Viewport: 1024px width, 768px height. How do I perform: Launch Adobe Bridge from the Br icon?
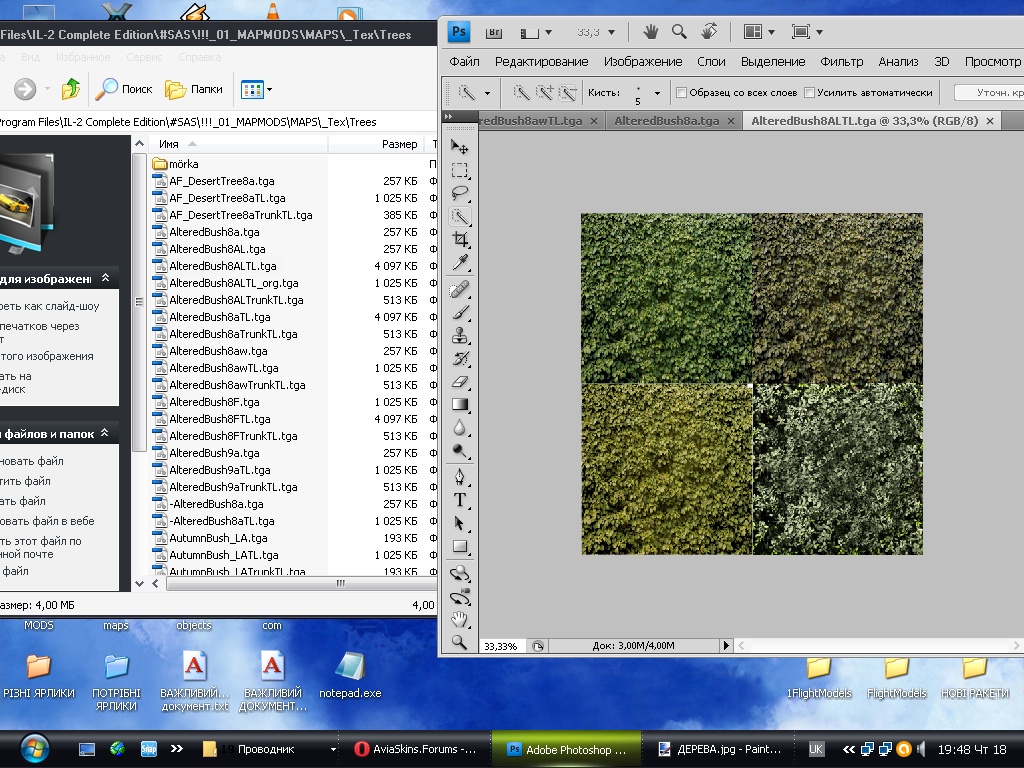pos(494,32)
